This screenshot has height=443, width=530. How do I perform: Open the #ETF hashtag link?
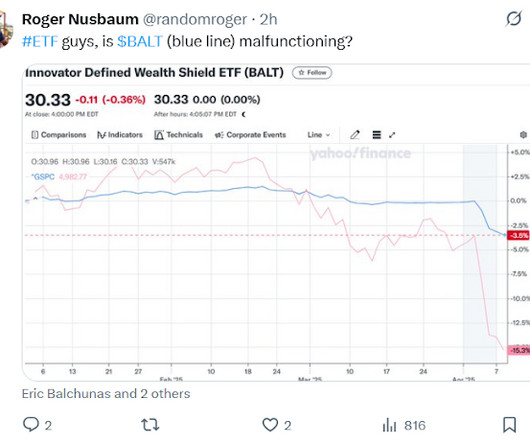[x=40, y=42]
